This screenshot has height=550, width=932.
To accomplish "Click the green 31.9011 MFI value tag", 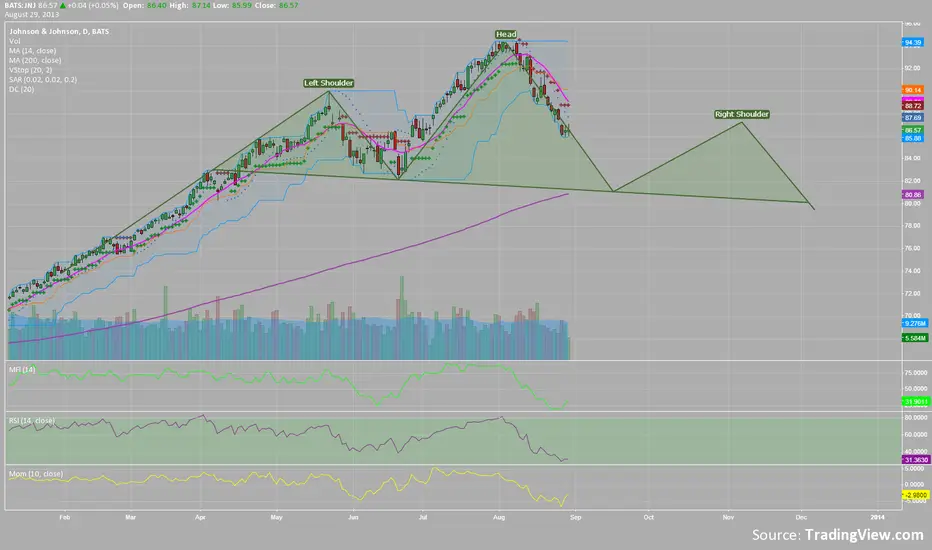I will [915, 402].
